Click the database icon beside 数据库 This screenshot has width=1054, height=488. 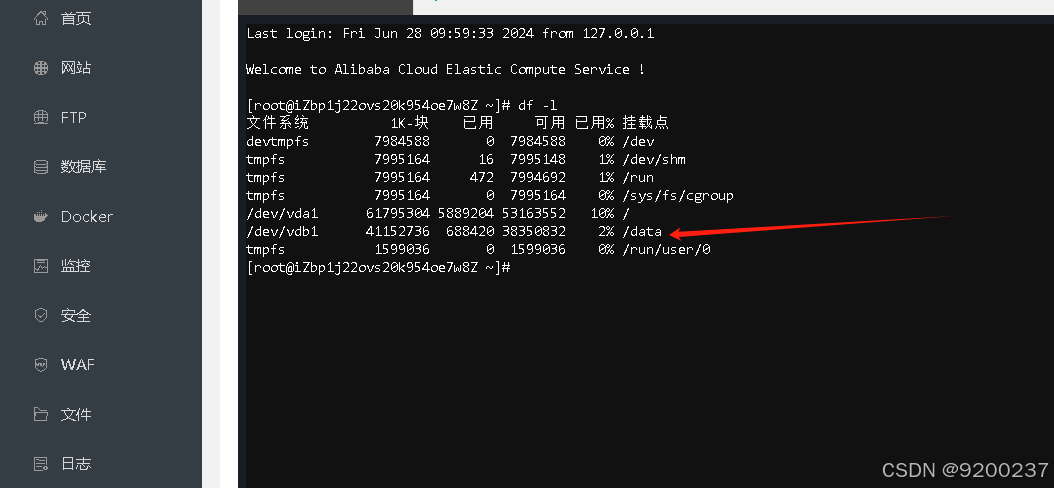(41, 167)
